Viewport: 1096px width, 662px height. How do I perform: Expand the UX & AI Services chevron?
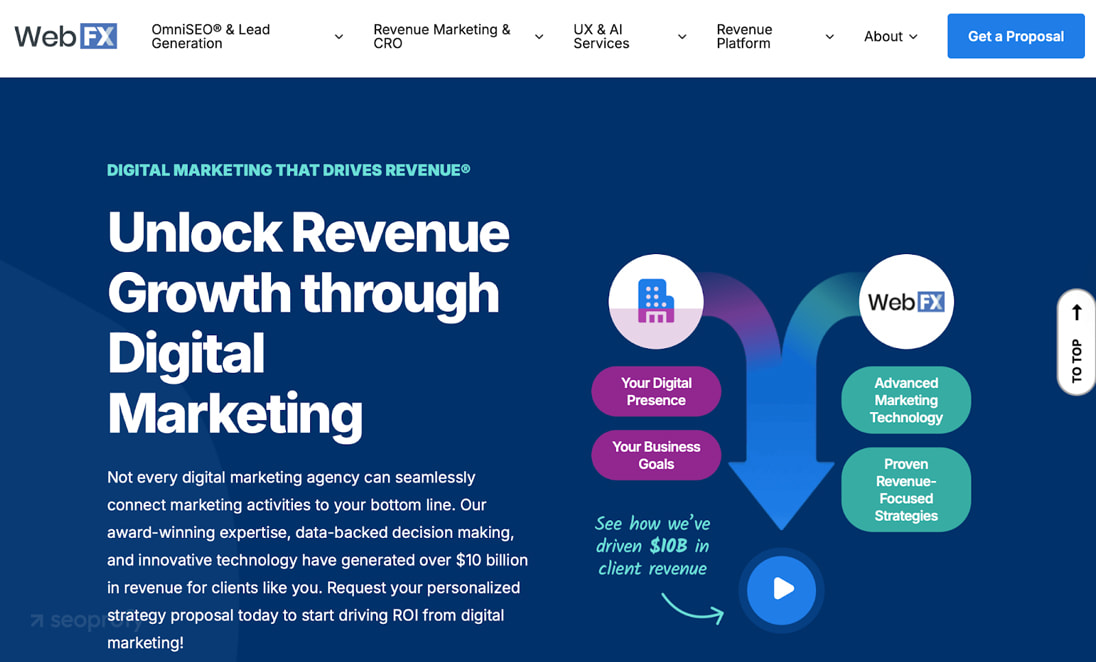[x=682, y=37]
